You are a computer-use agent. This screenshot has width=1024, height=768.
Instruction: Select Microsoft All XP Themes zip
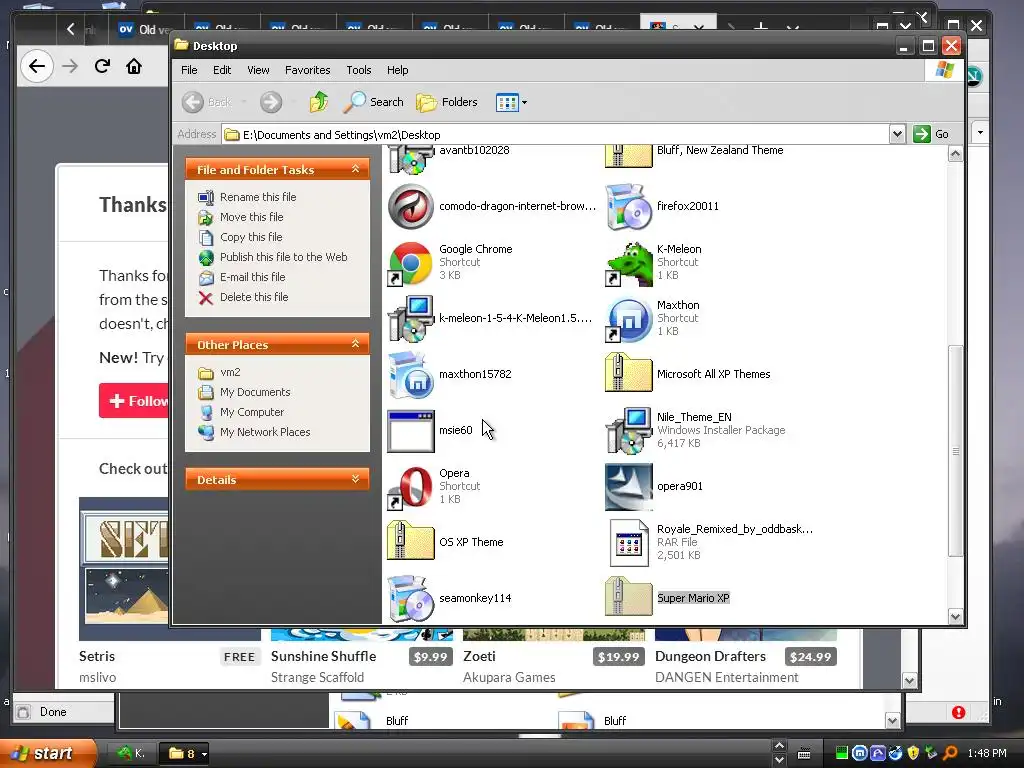(x=688, y=374)
